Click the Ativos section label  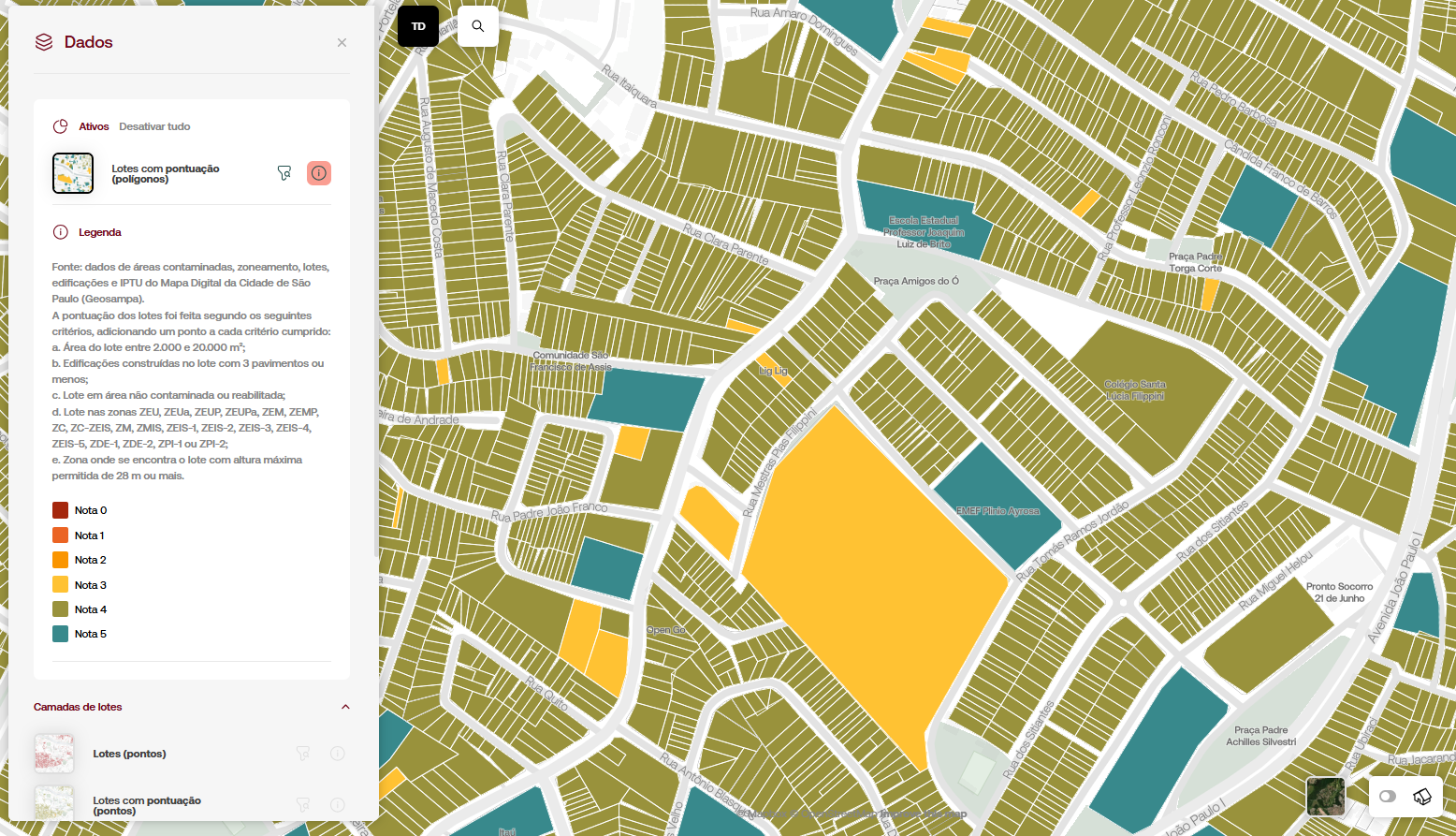[x=94, y=126]
